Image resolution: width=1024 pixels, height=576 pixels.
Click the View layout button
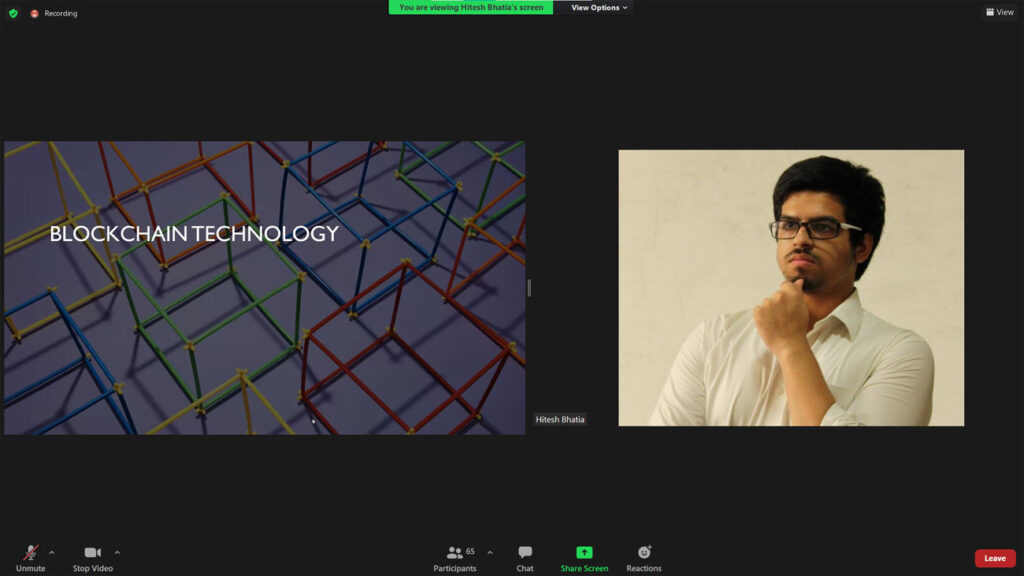pyautogui.click(x=1000, y=12)
